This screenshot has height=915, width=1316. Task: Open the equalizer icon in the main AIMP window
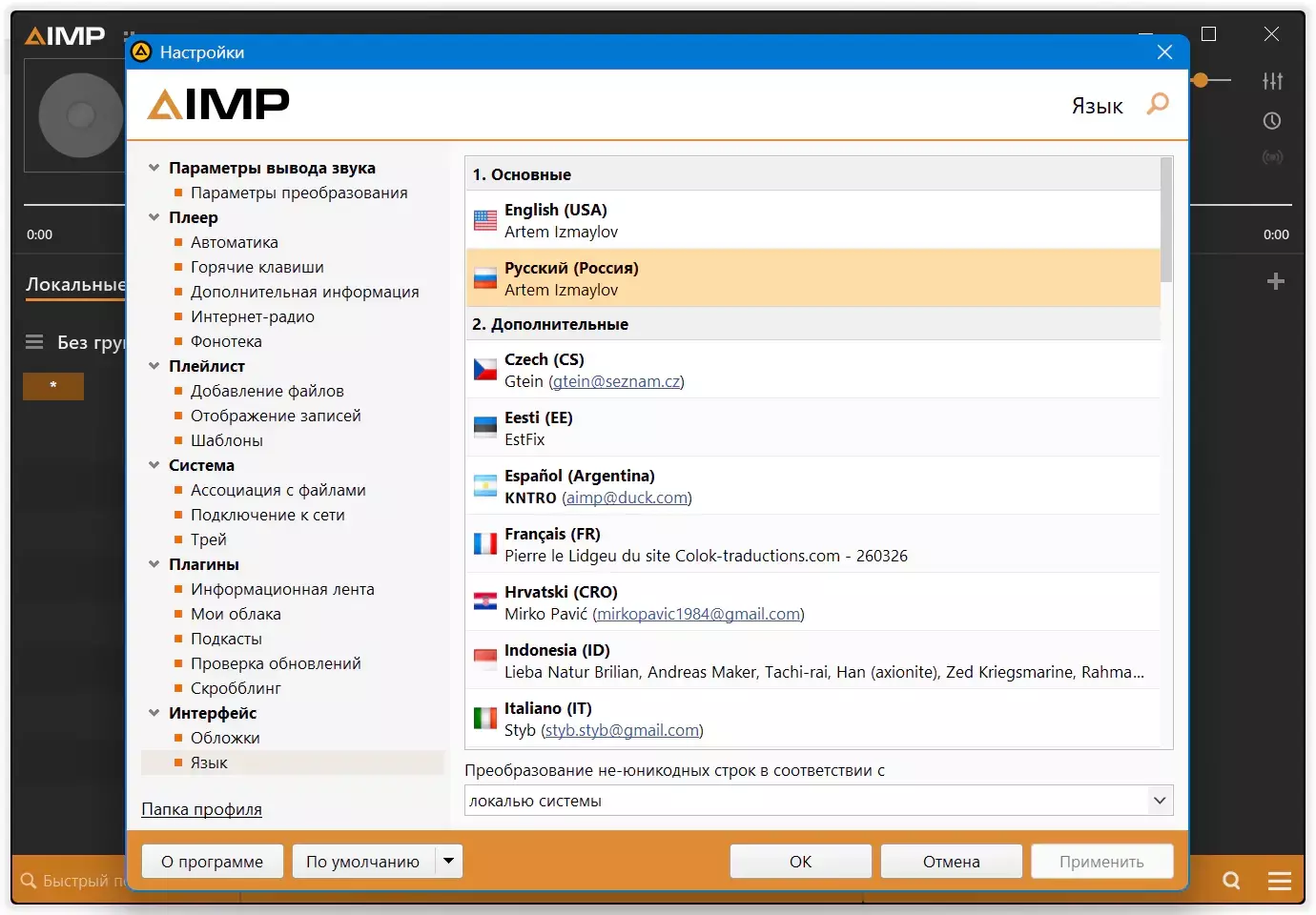coord(1272,81)
